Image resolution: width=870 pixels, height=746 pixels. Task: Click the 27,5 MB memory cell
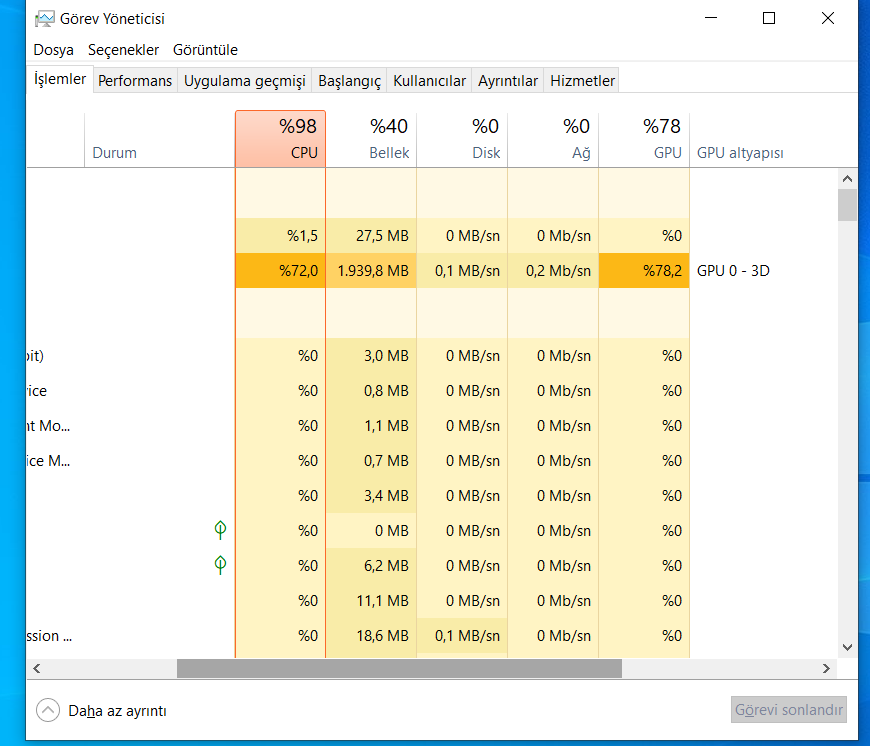point(371,236)
